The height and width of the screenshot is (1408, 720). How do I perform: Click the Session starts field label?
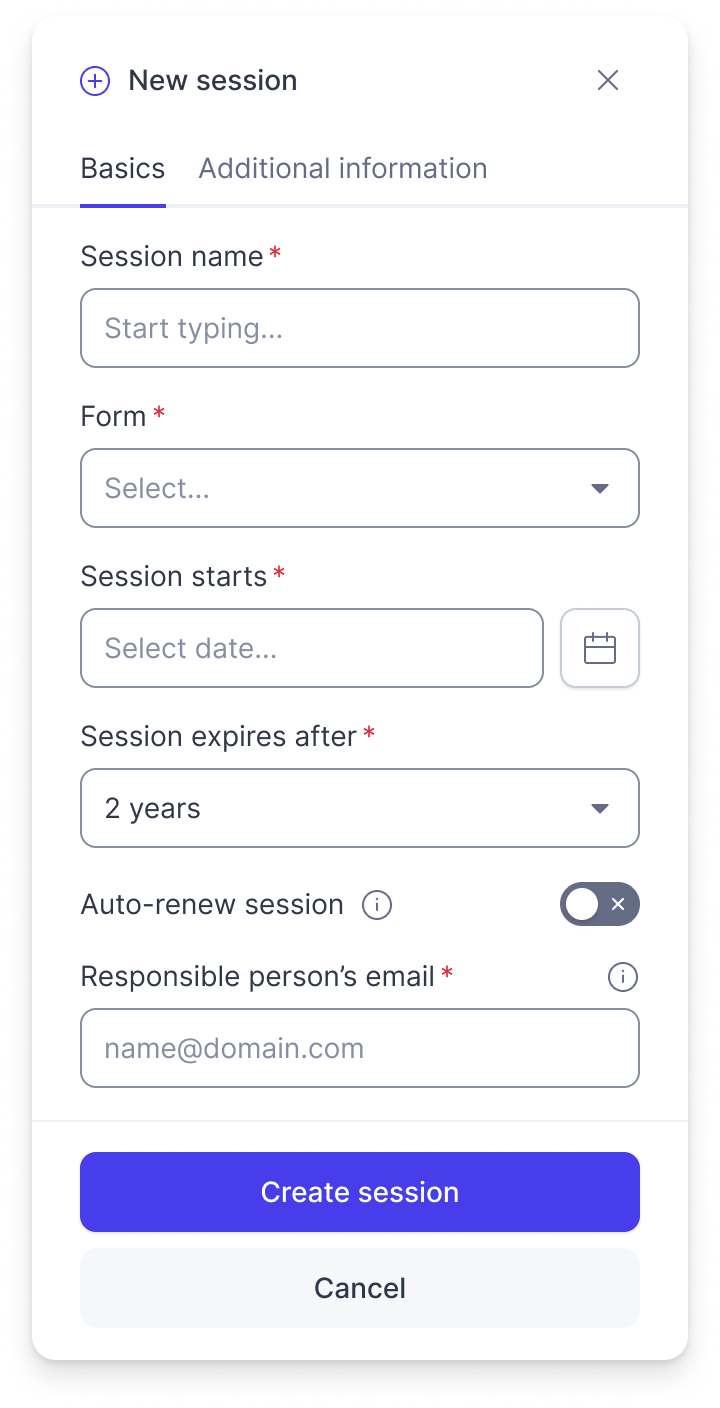point(174,576)
